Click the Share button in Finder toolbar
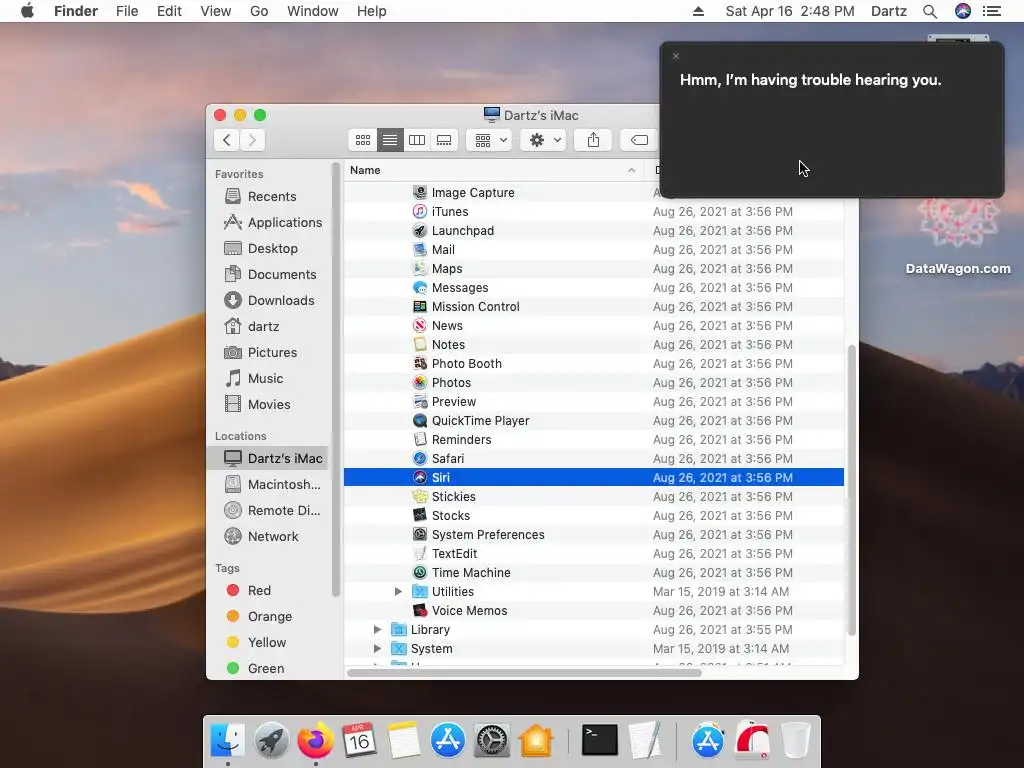The width and height of the screenshot is (1024, 768). pos(593,140)
